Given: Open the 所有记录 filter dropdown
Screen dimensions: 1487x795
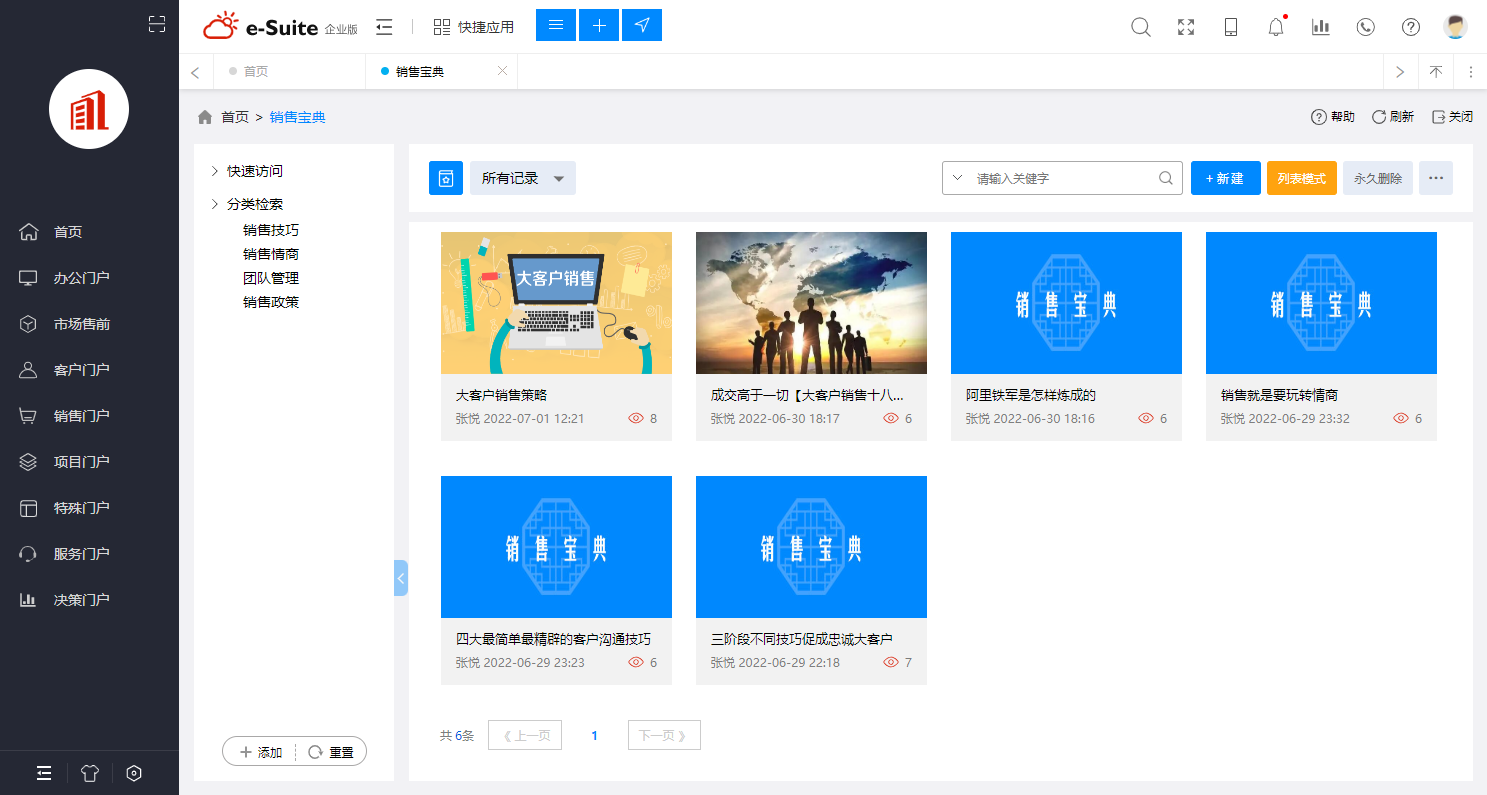Looking at the screenshot, I should coord(522,177).
